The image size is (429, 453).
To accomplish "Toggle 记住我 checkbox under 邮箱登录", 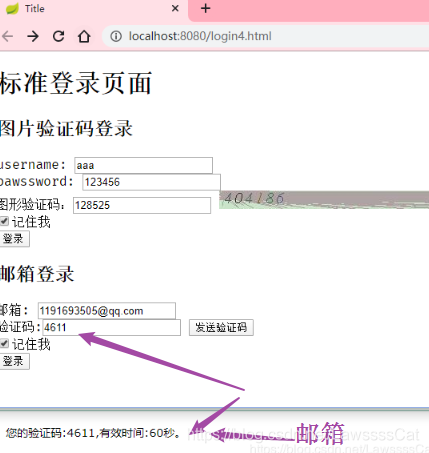I will click(4, 343).
